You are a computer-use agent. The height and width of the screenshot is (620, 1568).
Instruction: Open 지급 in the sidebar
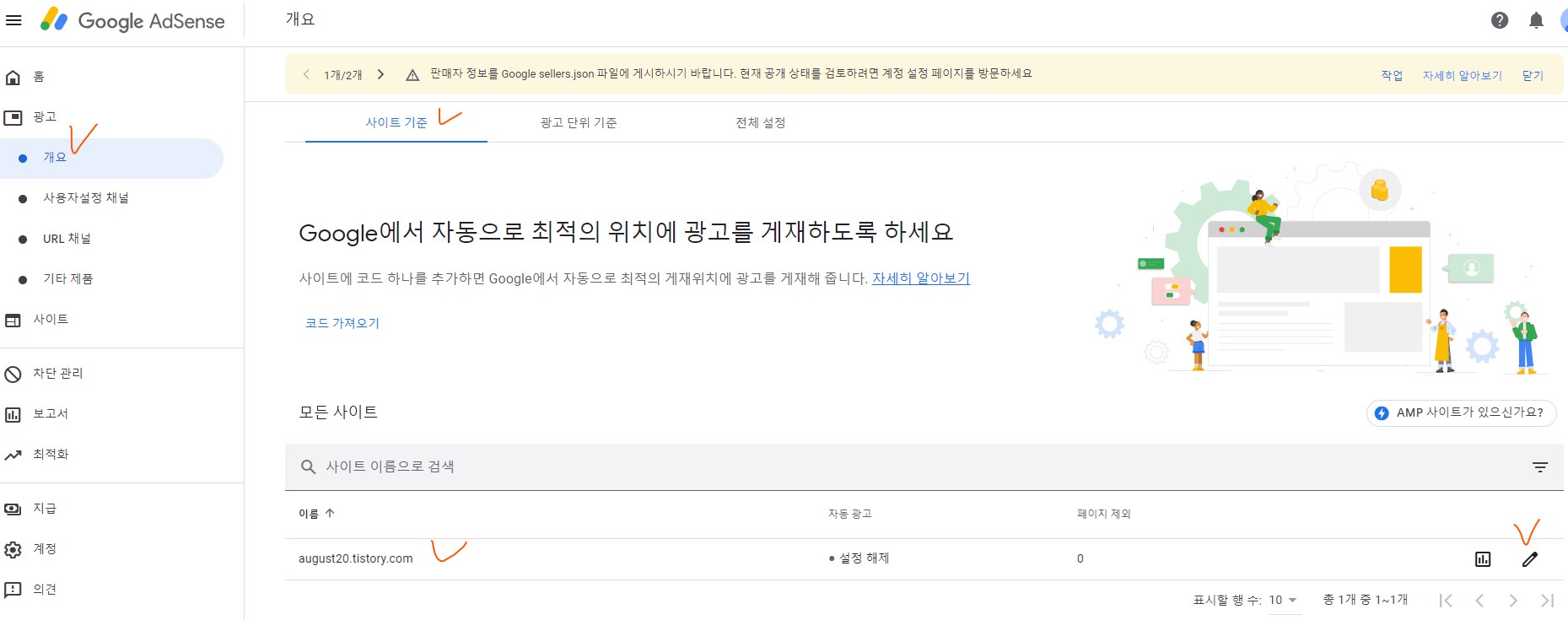45,509
